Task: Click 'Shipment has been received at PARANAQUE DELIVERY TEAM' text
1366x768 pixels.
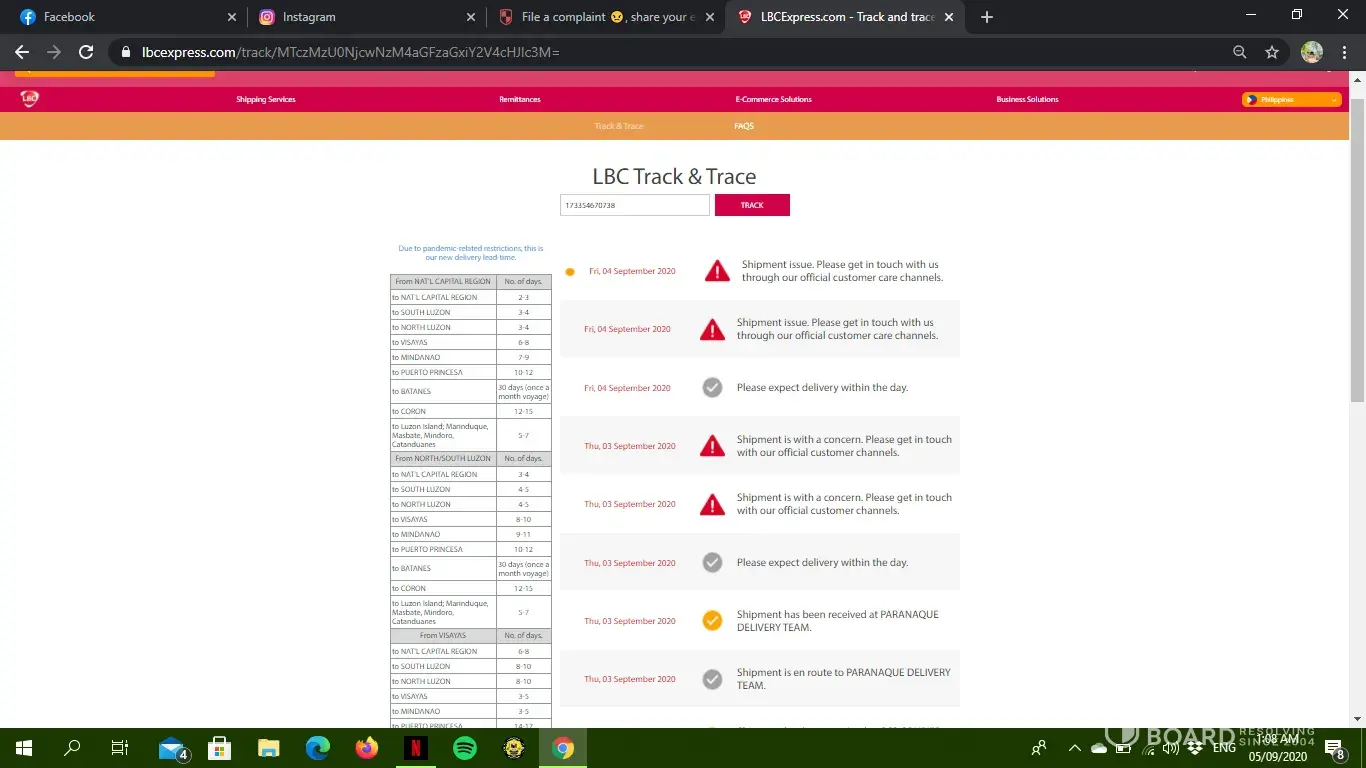Action: tap(838, 621)
